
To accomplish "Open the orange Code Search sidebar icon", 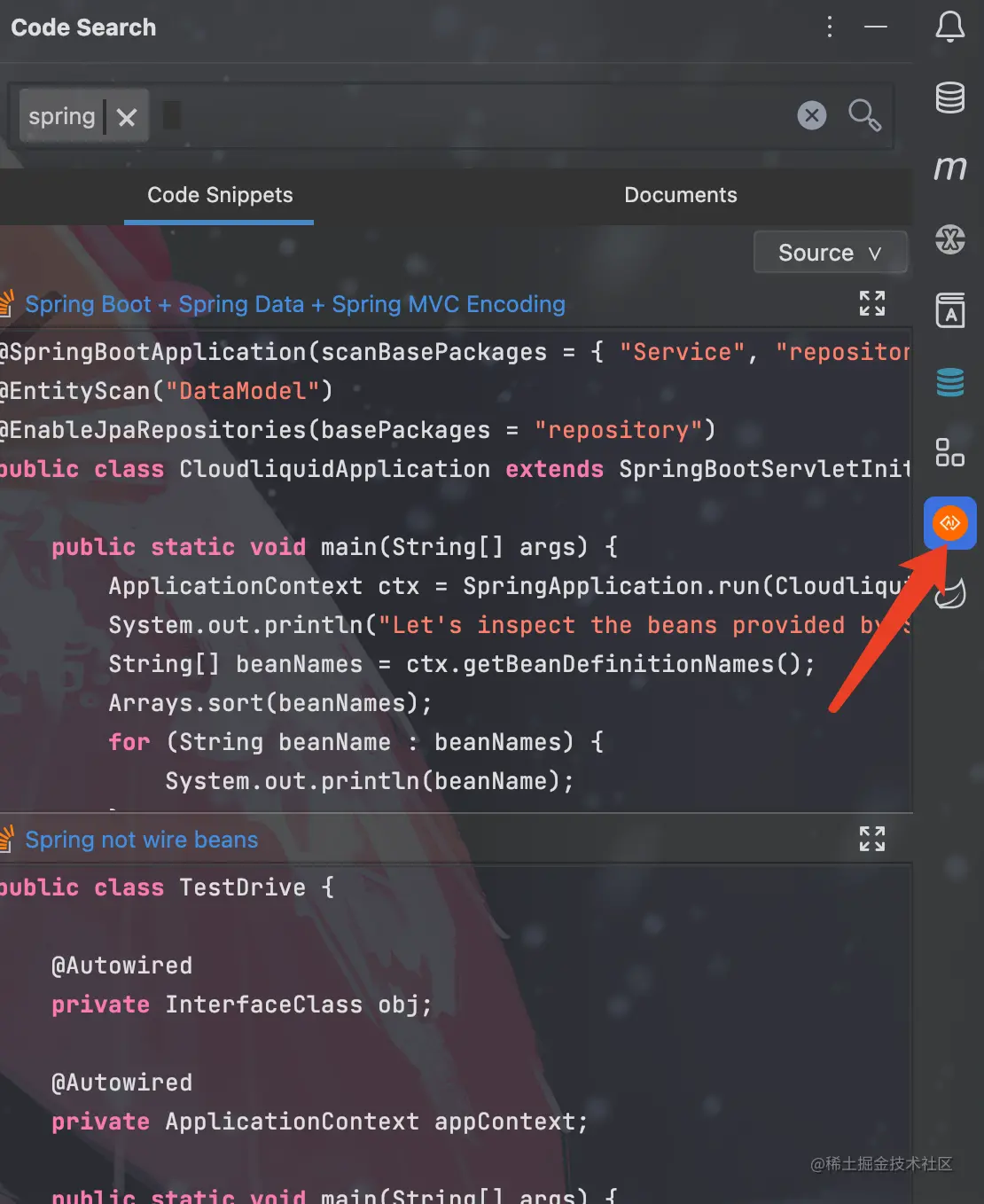I will pyautogui.click(x=950, y=523).
